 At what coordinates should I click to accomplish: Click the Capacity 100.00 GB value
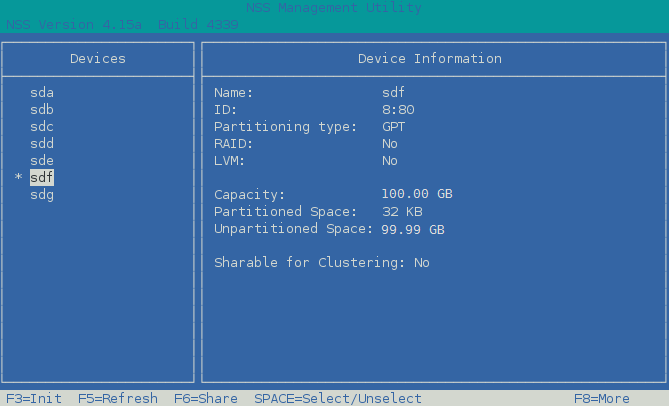tap(417, 195)
